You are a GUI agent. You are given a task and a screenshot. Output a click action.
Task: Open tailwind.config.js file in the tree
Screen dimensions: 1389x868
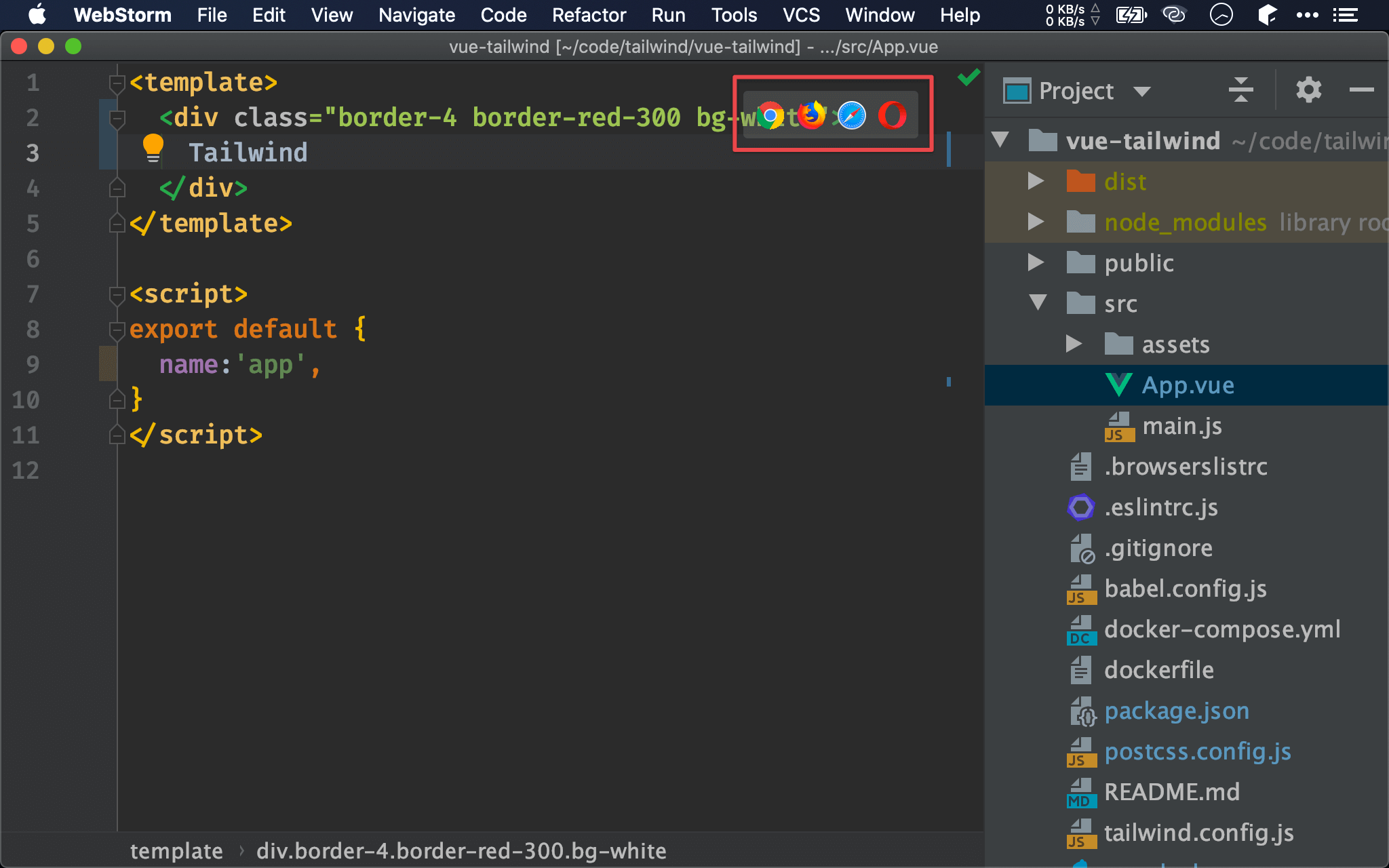click(1198, 832)
